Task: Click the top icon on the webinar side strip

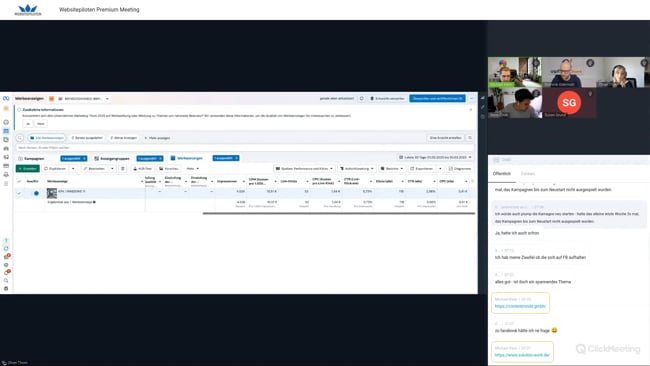Action: (483, 98)
